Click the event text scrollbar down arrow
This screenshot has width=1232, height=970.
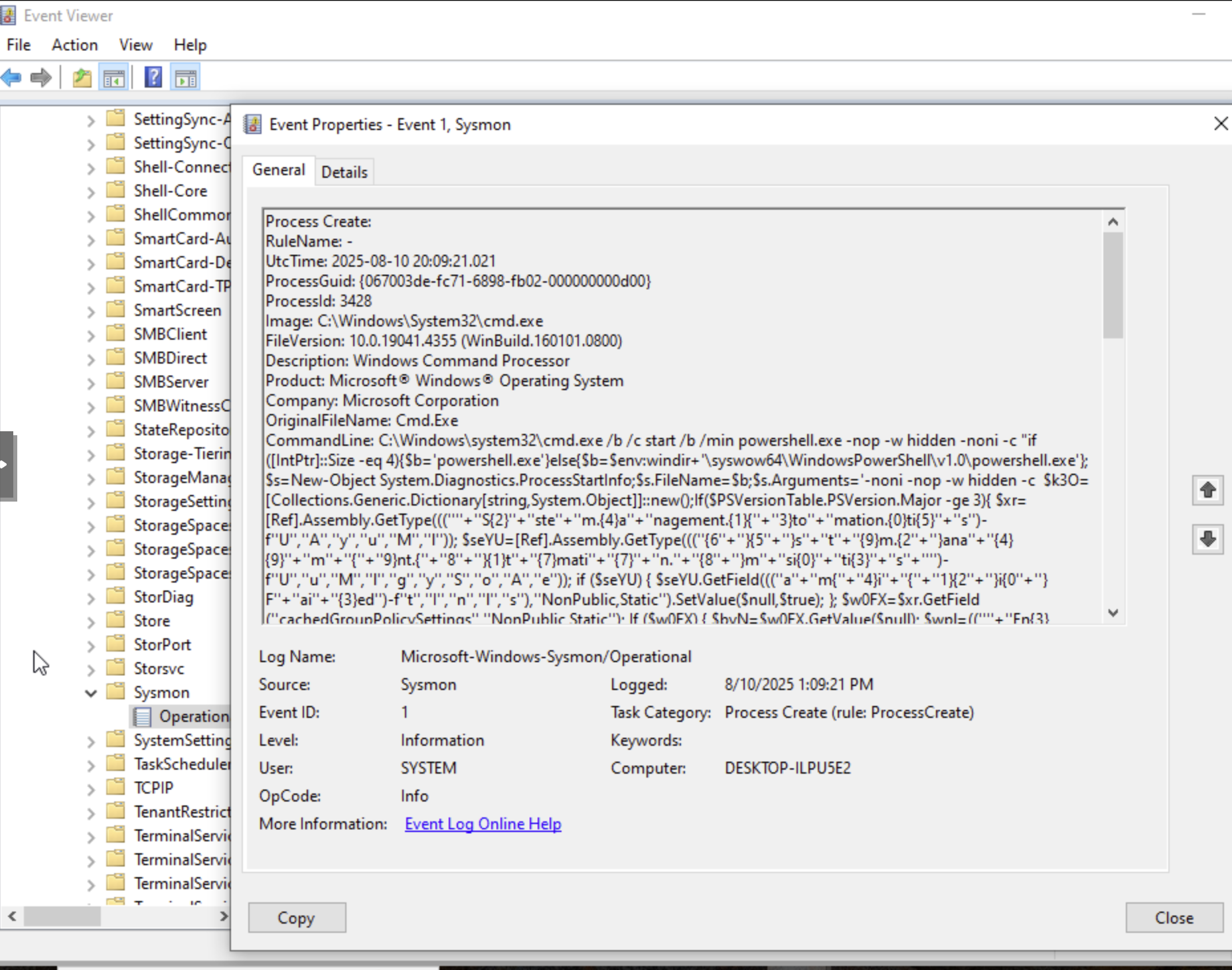(1113, 613)
